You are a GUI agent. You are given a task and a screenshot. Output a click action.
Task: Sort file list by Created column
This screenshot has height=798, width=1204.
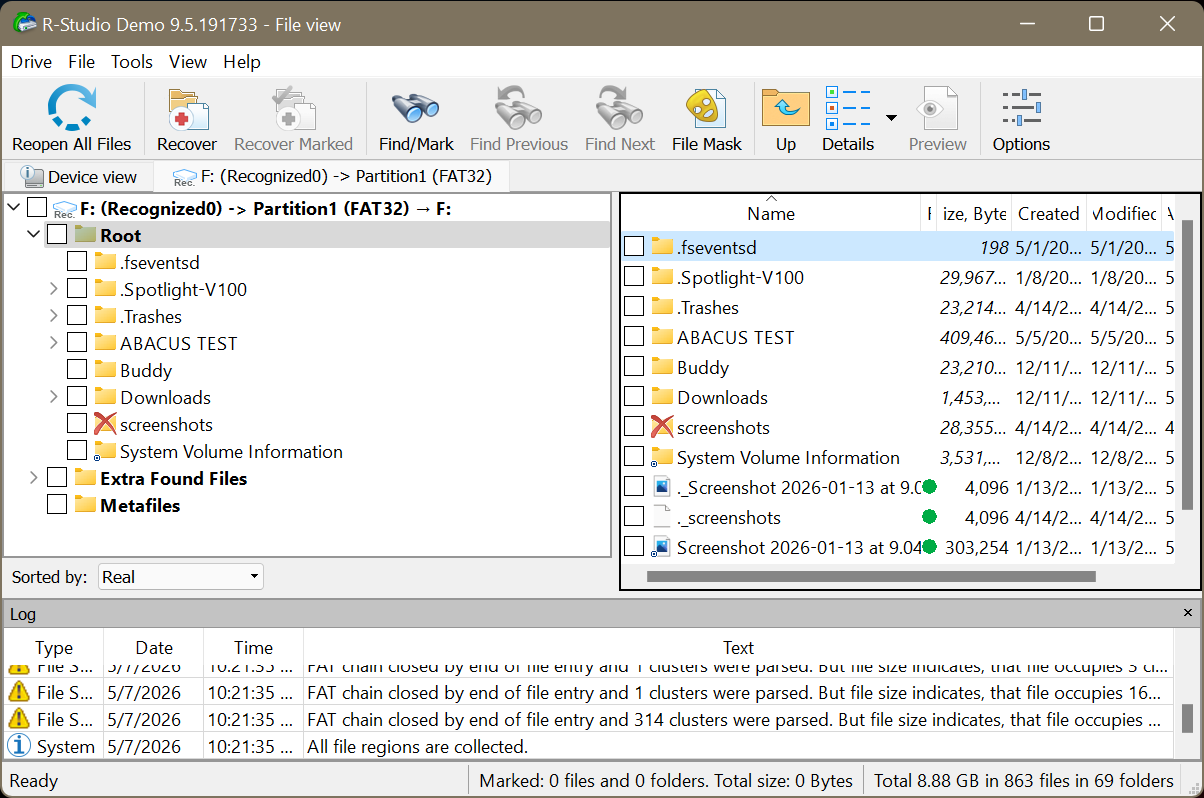click(1048, 213)
